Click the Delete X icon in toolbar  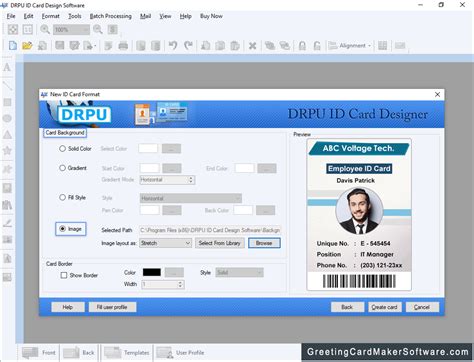pos(252,46)
